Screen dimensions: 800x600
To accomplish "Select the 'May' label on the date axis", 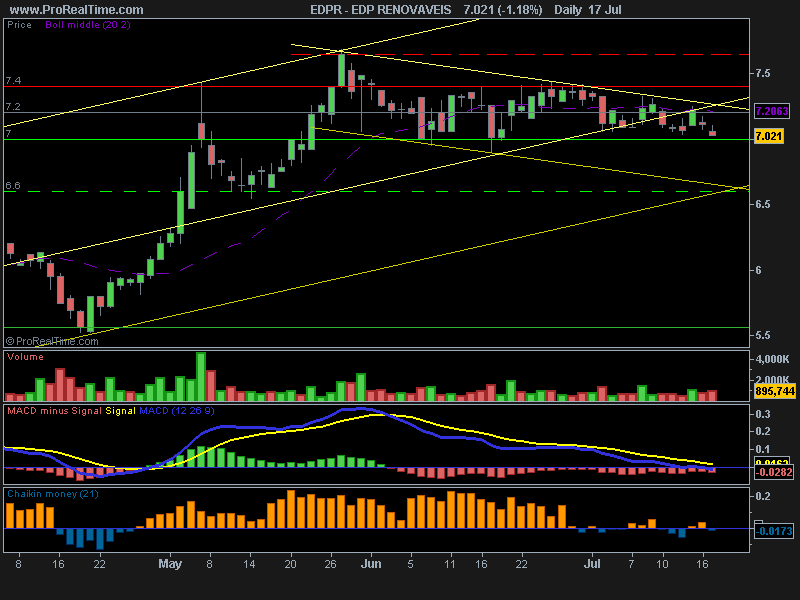I will (170, 564).
